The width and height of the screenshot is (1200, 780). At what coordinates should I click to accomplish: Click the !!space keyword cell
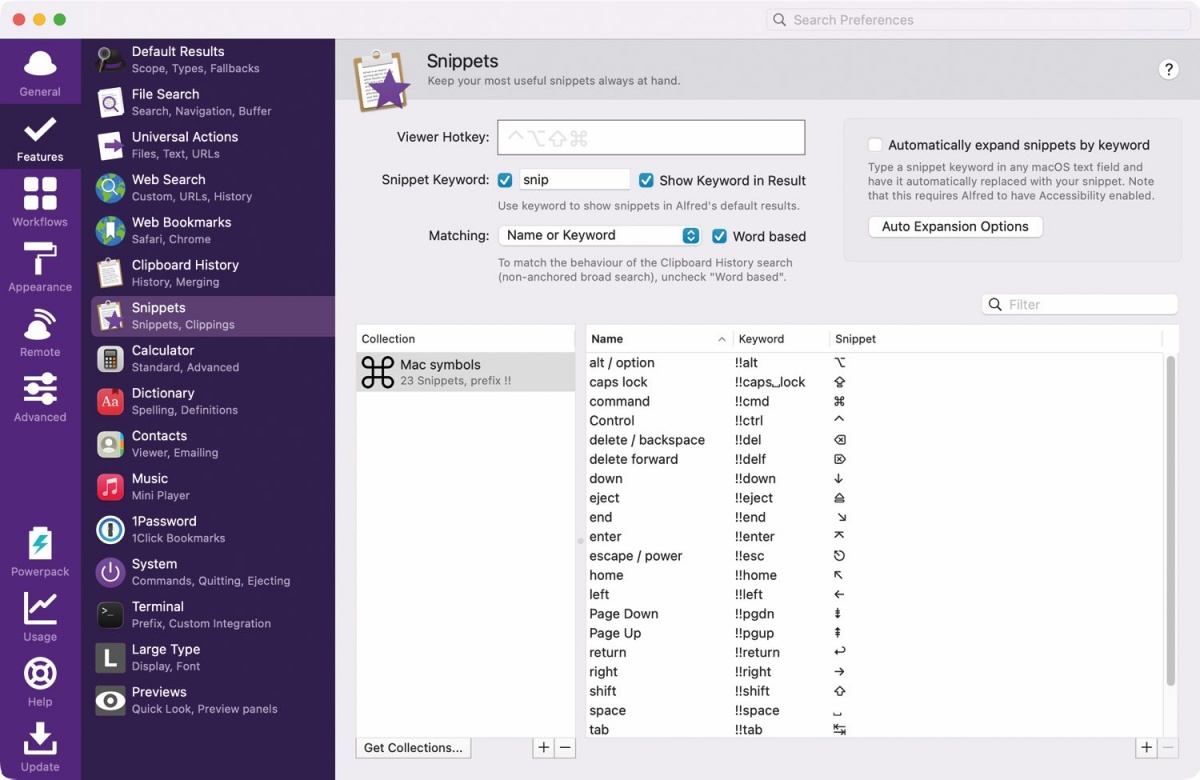(757, 711)
